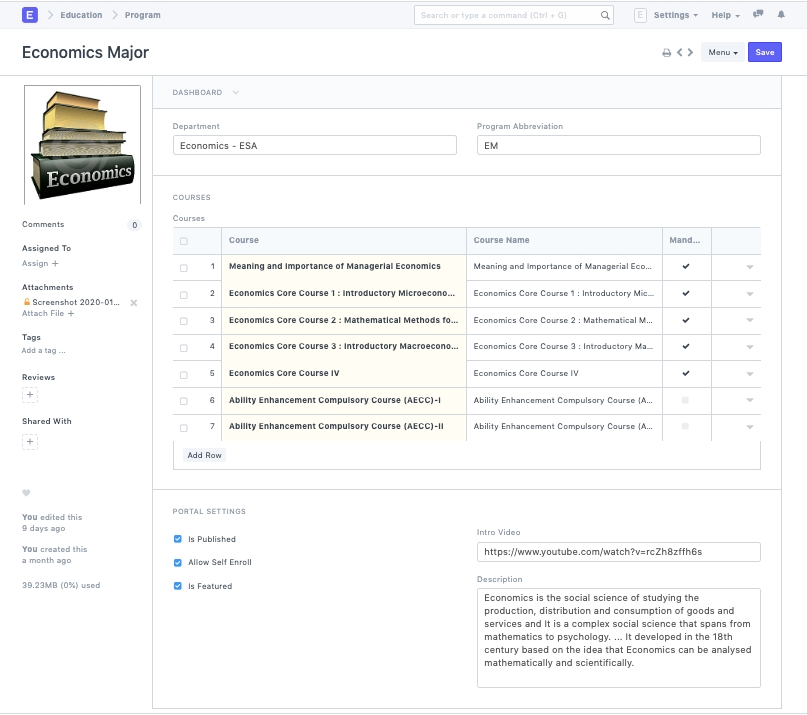The height and width of the screenshot is (715, 807).
Task: Click Add Row in Courses table
Action: [x=204, y=455]
